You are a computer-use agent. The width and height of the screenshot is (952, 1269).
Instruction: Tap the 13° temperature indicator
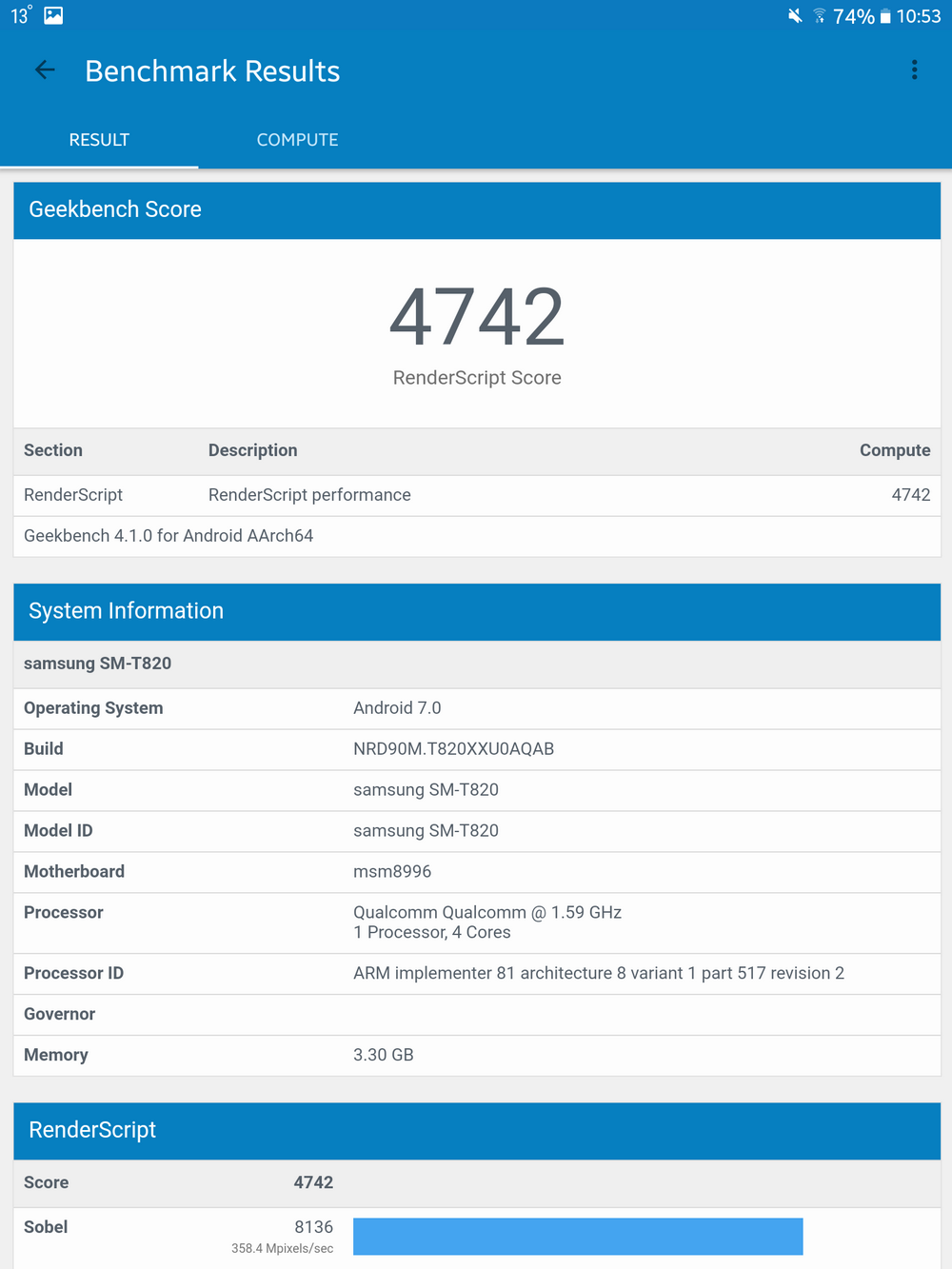click(x=21, y=15)
